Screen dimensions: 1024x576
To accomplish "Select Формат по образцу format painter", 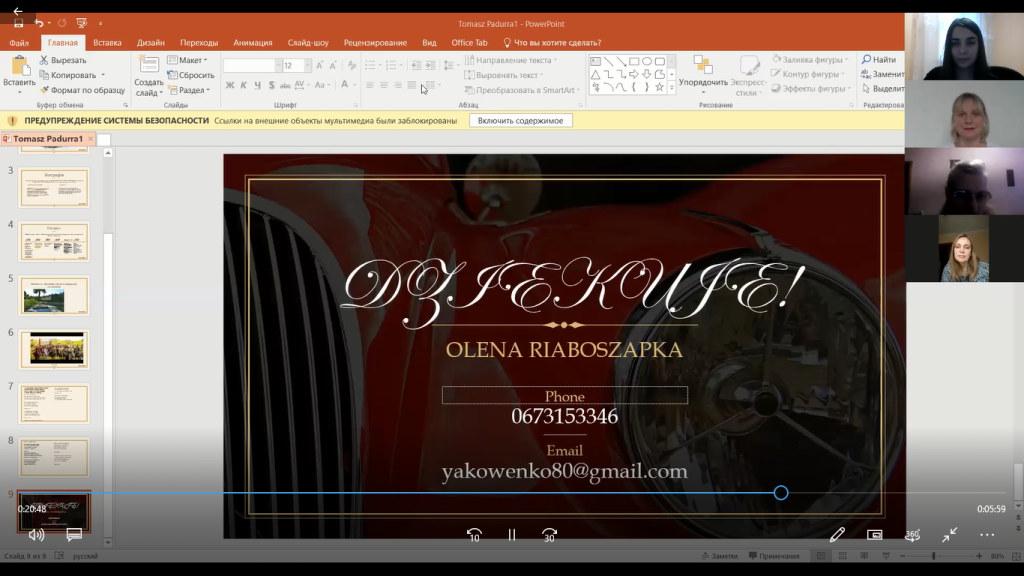I will point(82,90).
